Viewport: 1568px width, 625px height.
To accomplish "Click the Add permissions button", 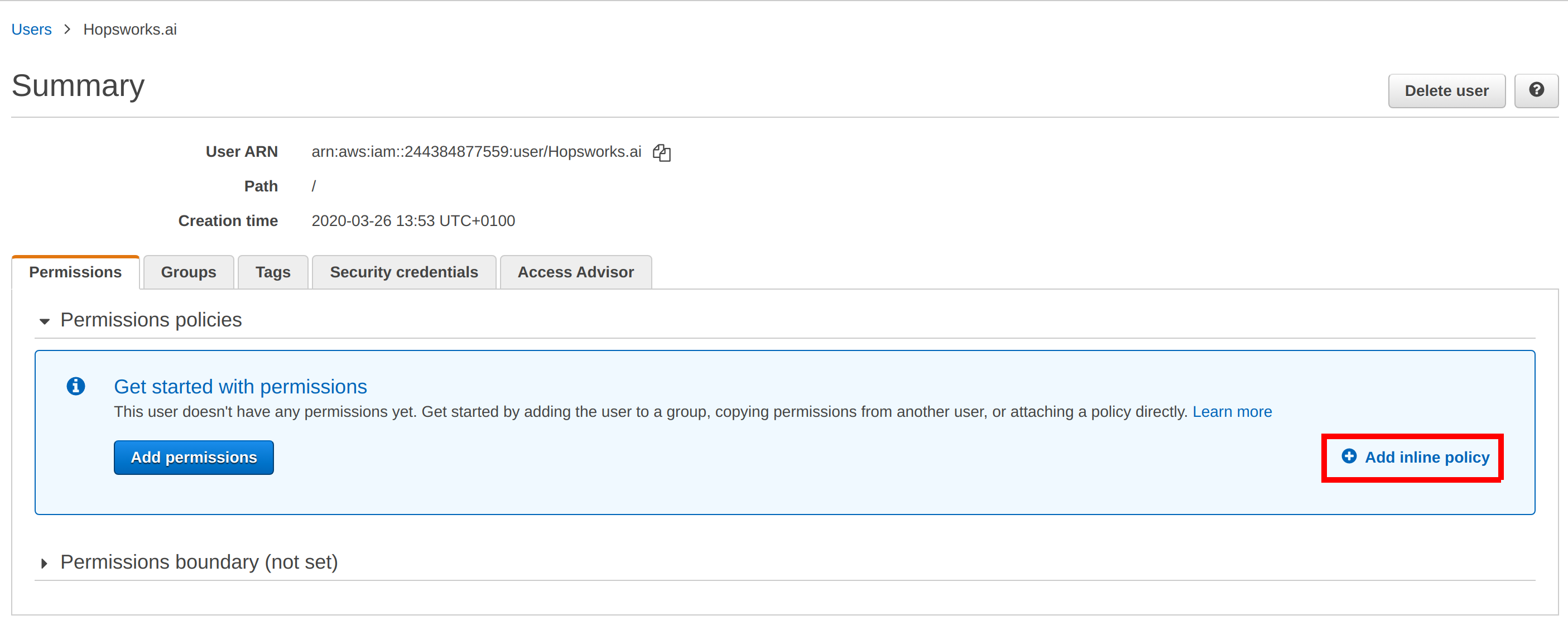I will click(x=194, y=457).
